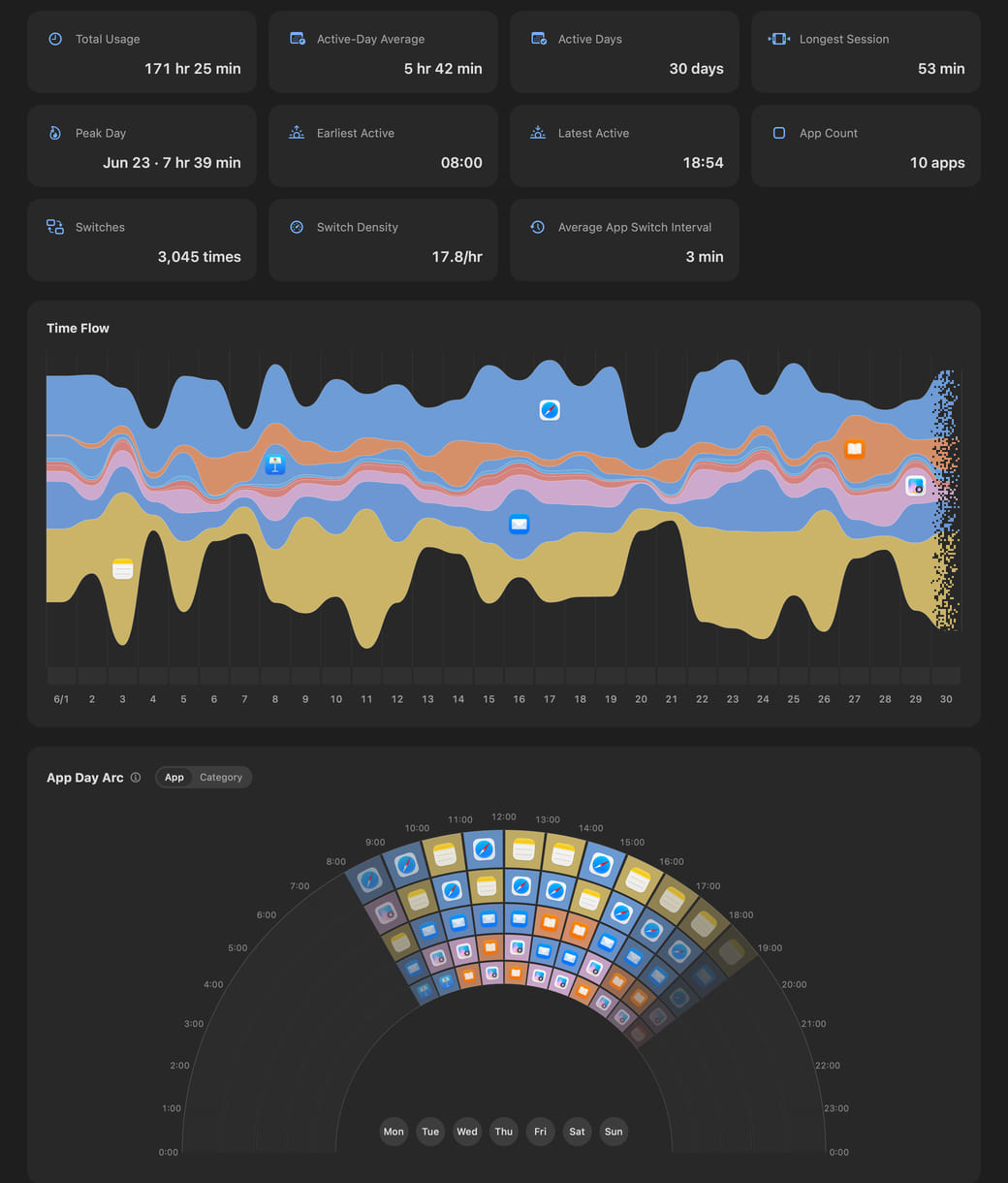
Task: Click the Active Days calendar icon
Action: point(539,39)
